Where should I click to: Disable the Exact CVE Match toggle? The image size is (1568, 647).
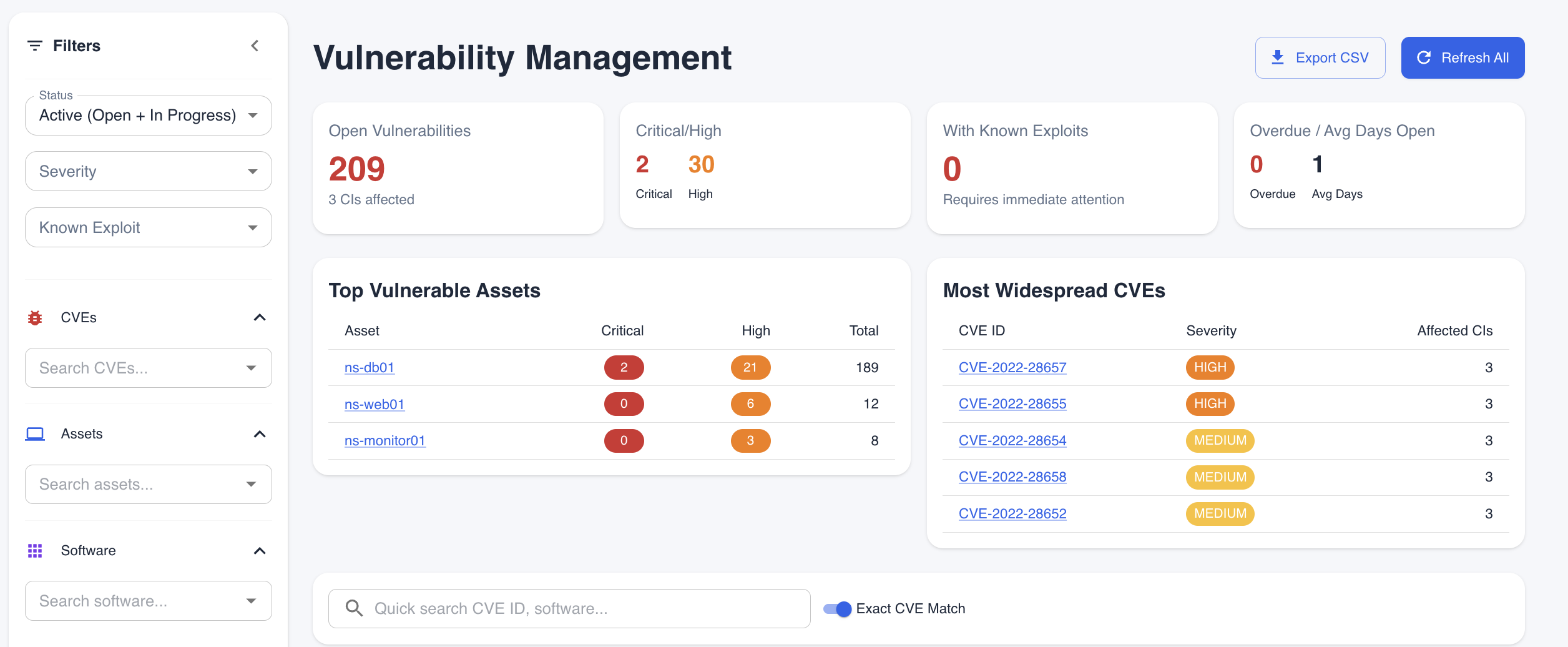tap(836, 608)
